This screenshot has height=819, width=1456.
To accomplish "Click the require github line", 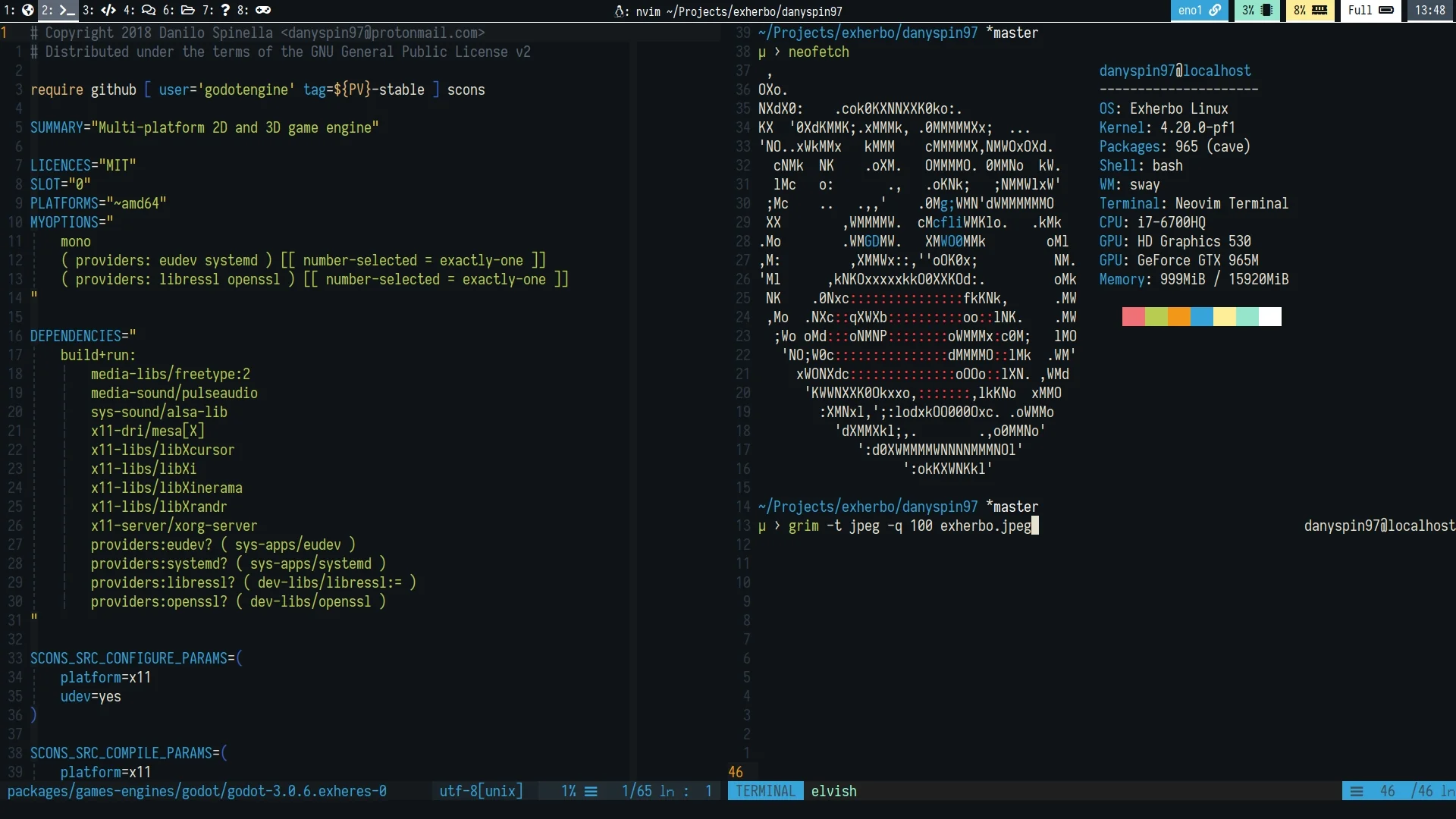I will 258,89.
